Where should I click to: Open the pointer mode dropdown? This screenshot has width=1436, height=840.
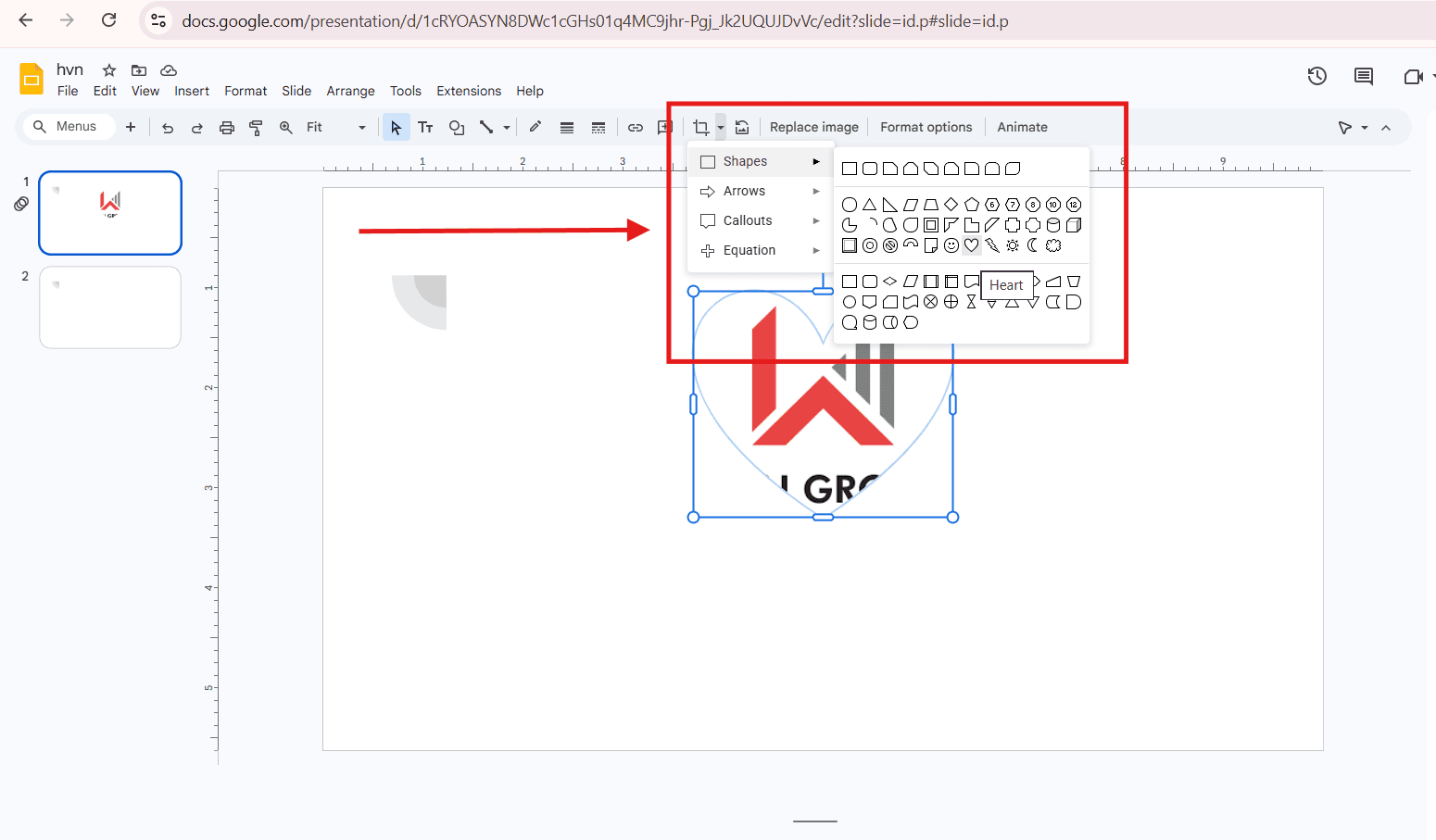tap(1353, 128)
